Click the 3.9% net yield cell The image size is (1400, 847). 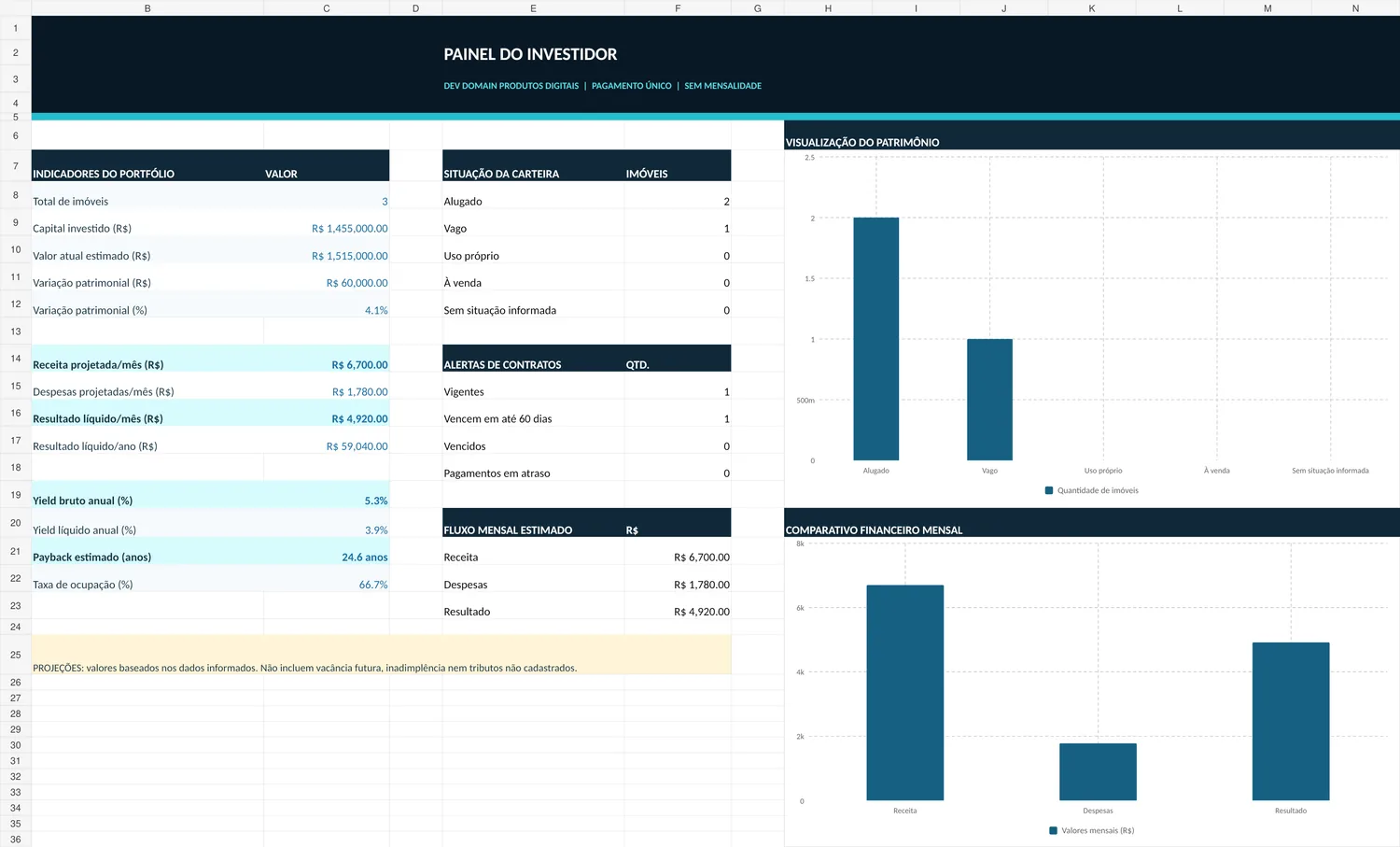point(327,523)
